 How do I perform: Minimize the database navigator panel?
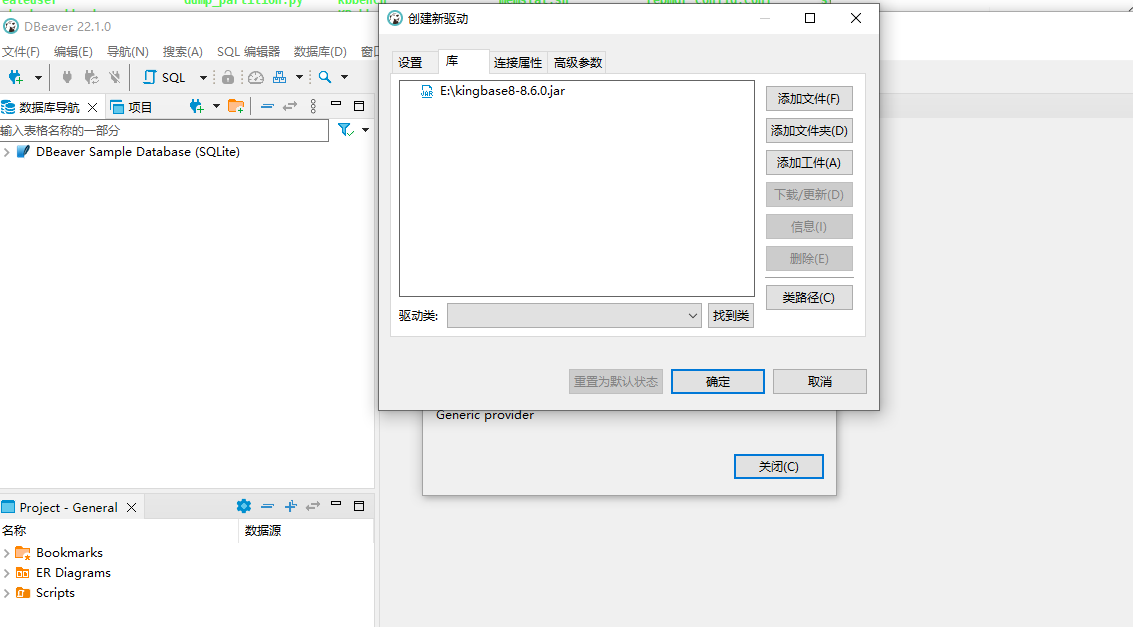pos(336,104)
